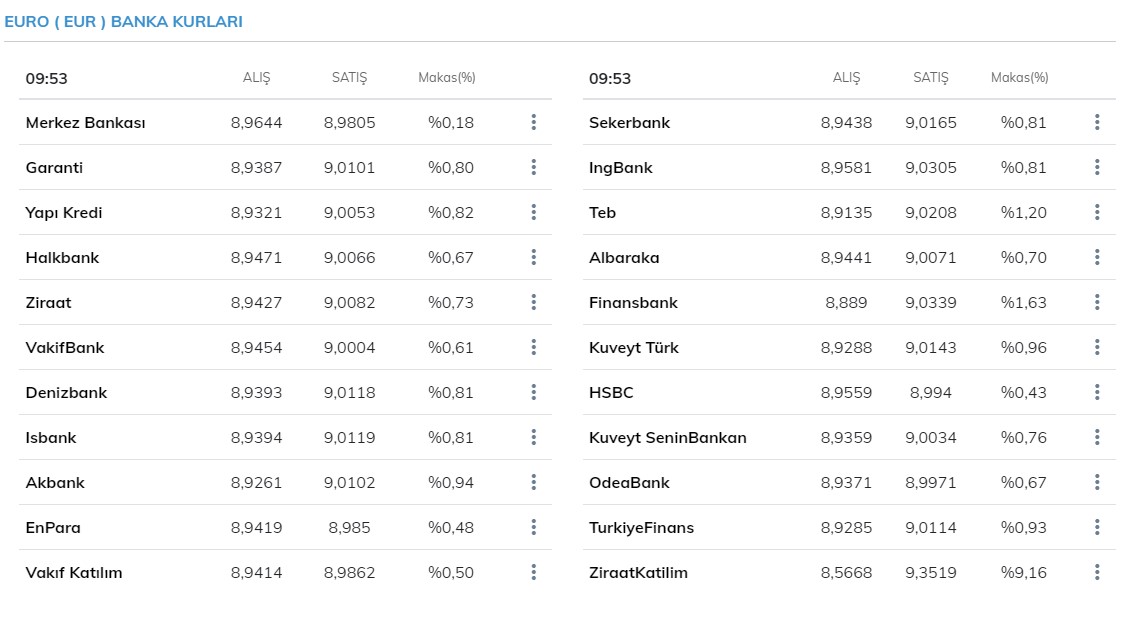
Task: Open three-dot menu for Garanti row
Action: tap(534, 167)
